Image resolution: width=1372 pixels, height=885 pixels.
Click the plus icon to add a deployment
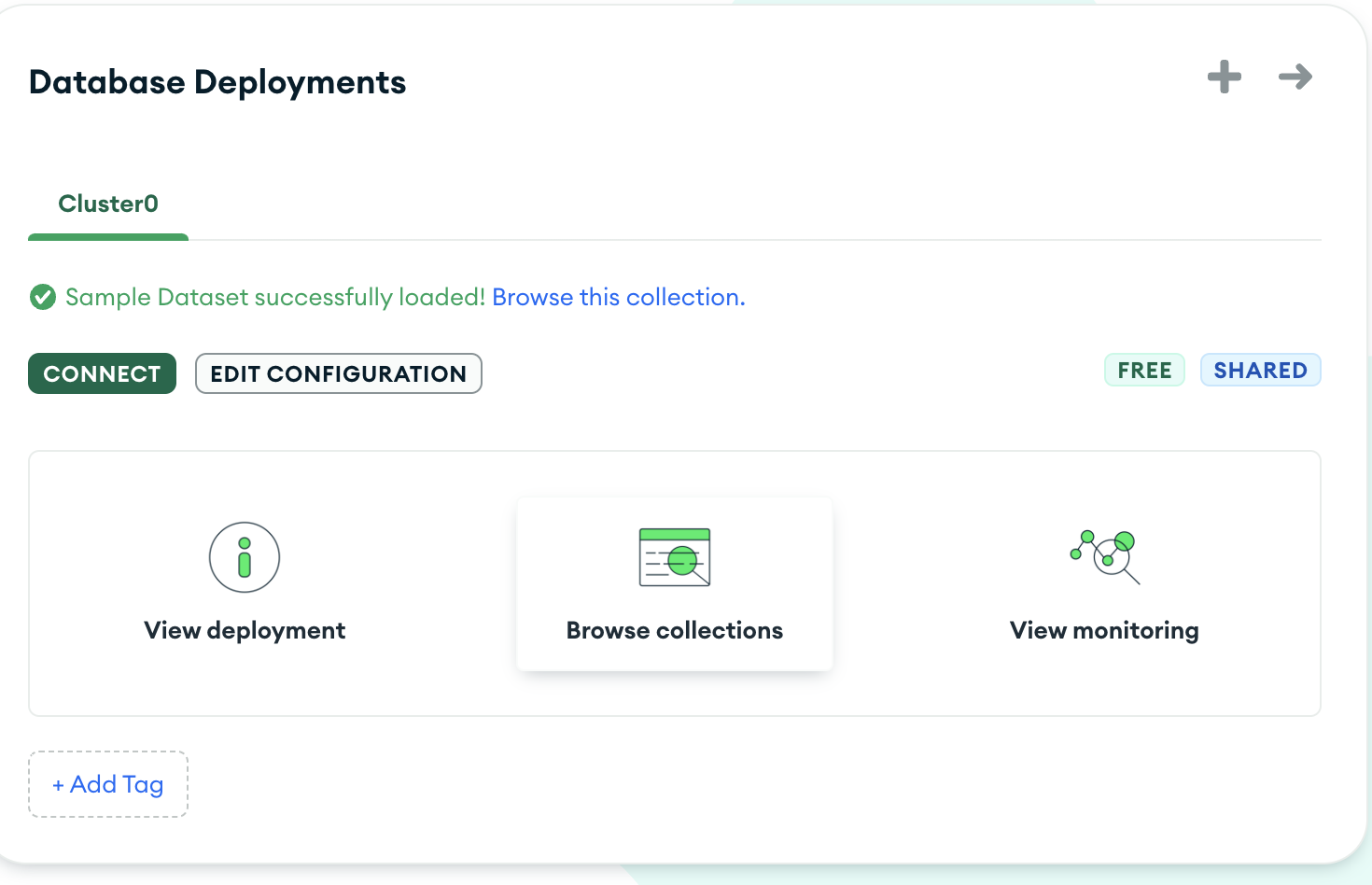1224,77
